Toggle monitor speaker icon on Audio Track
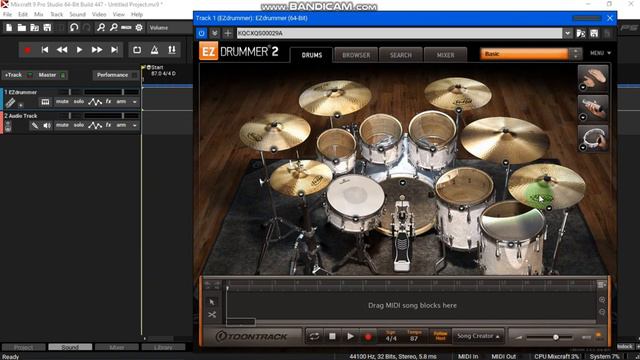 [x=47, y=126]
